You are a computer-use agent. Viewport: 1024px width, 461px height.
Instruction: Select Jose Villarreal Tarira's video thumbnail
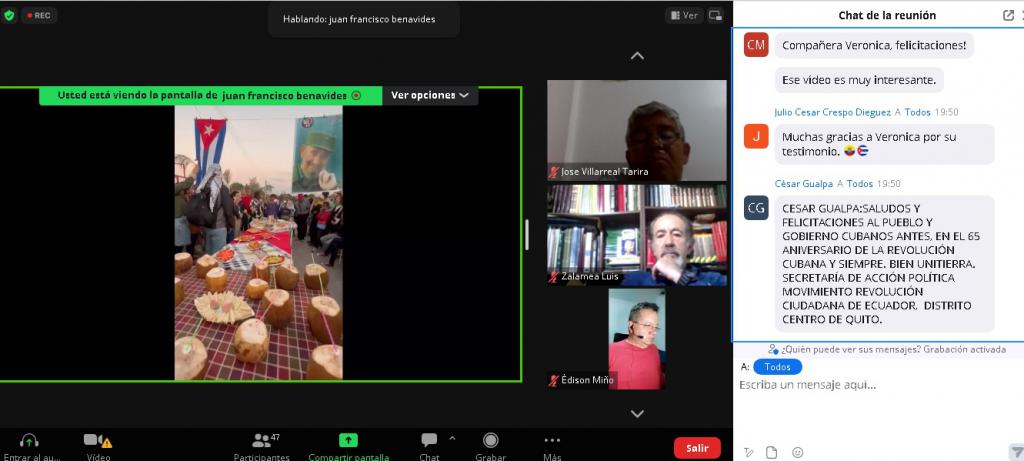coord(636,130)
